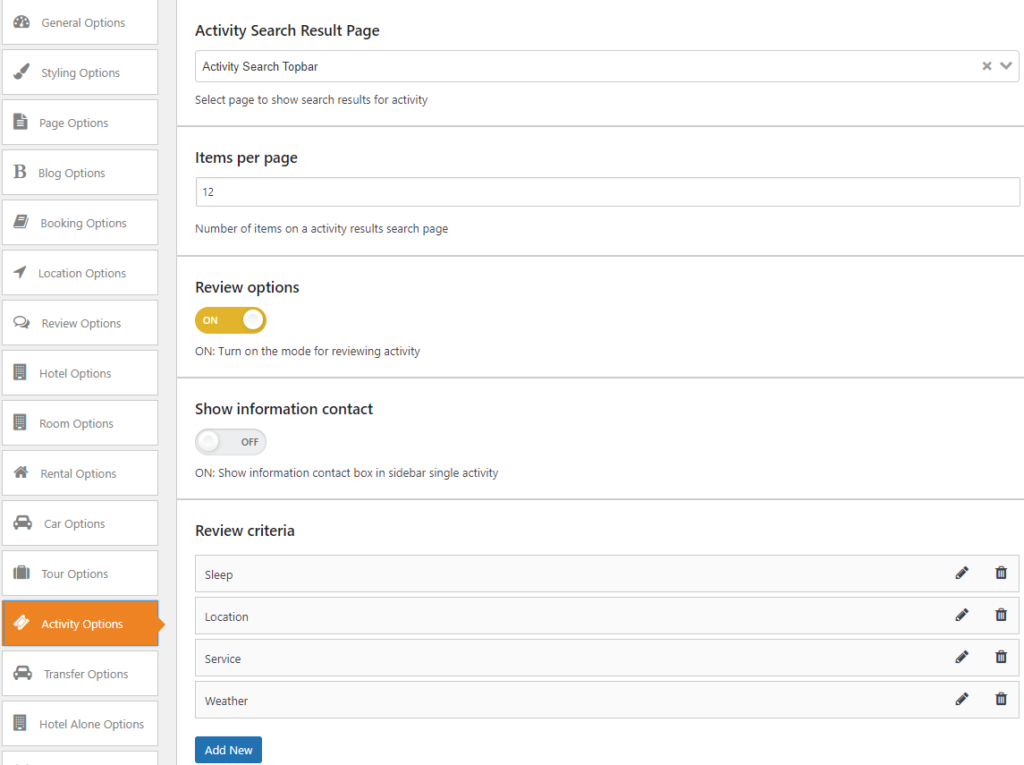Screen dimensions: 1024x765
Task: Click the pencil edit icon for Sleep
Action: 962,573
